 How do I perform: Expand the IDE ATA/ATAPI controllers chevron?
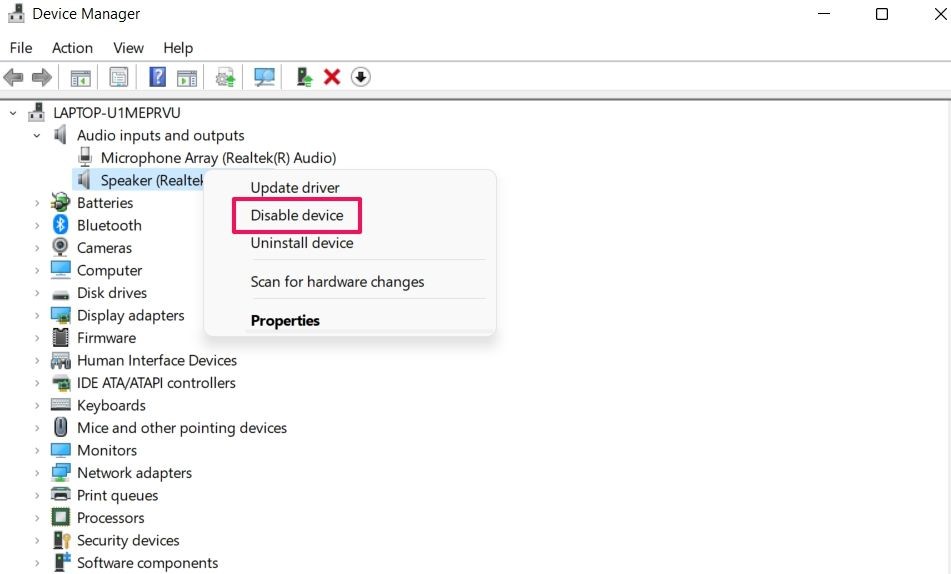37,383
